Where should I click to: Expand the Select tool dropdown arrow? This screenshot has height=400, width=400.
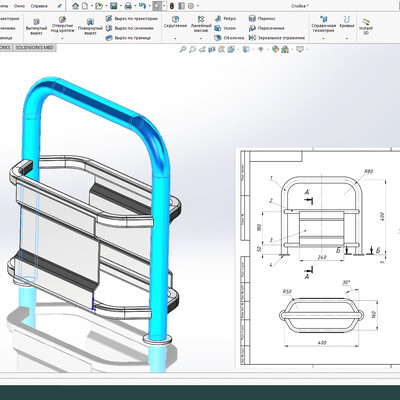(x=164, y=6)
